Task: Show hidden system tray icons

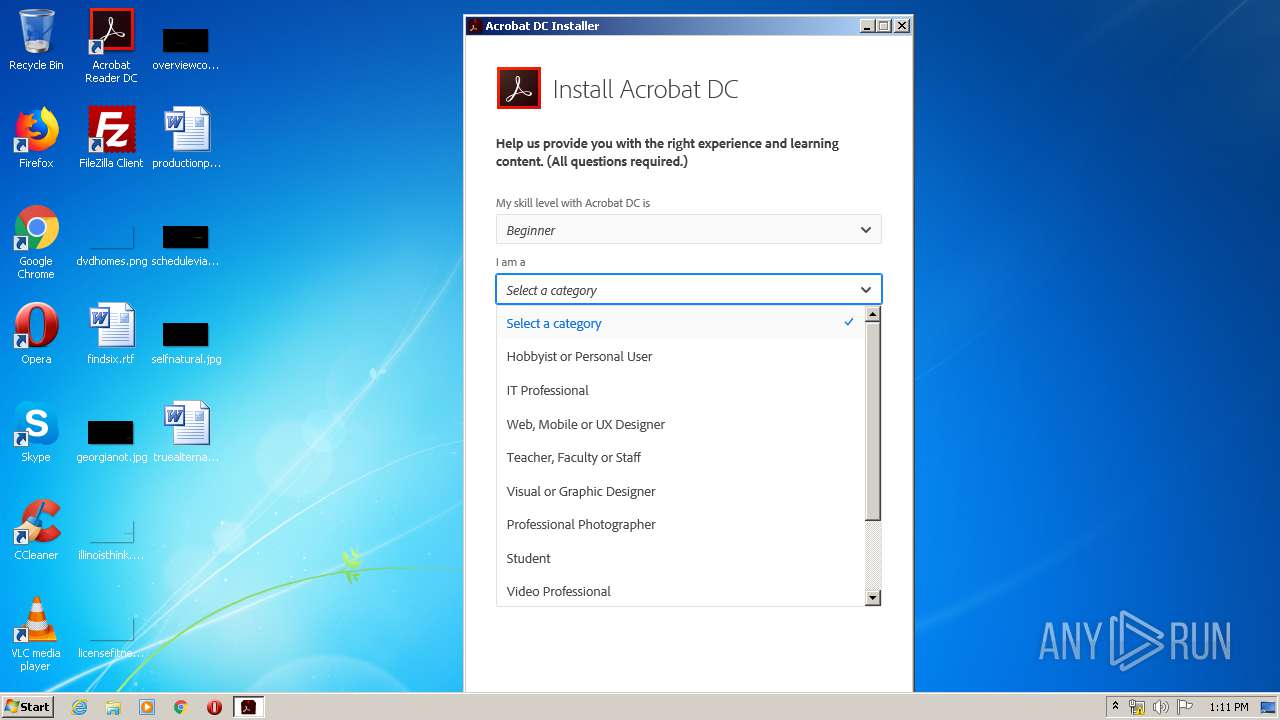Action: pyautogui.click(x=1115, y=707)
